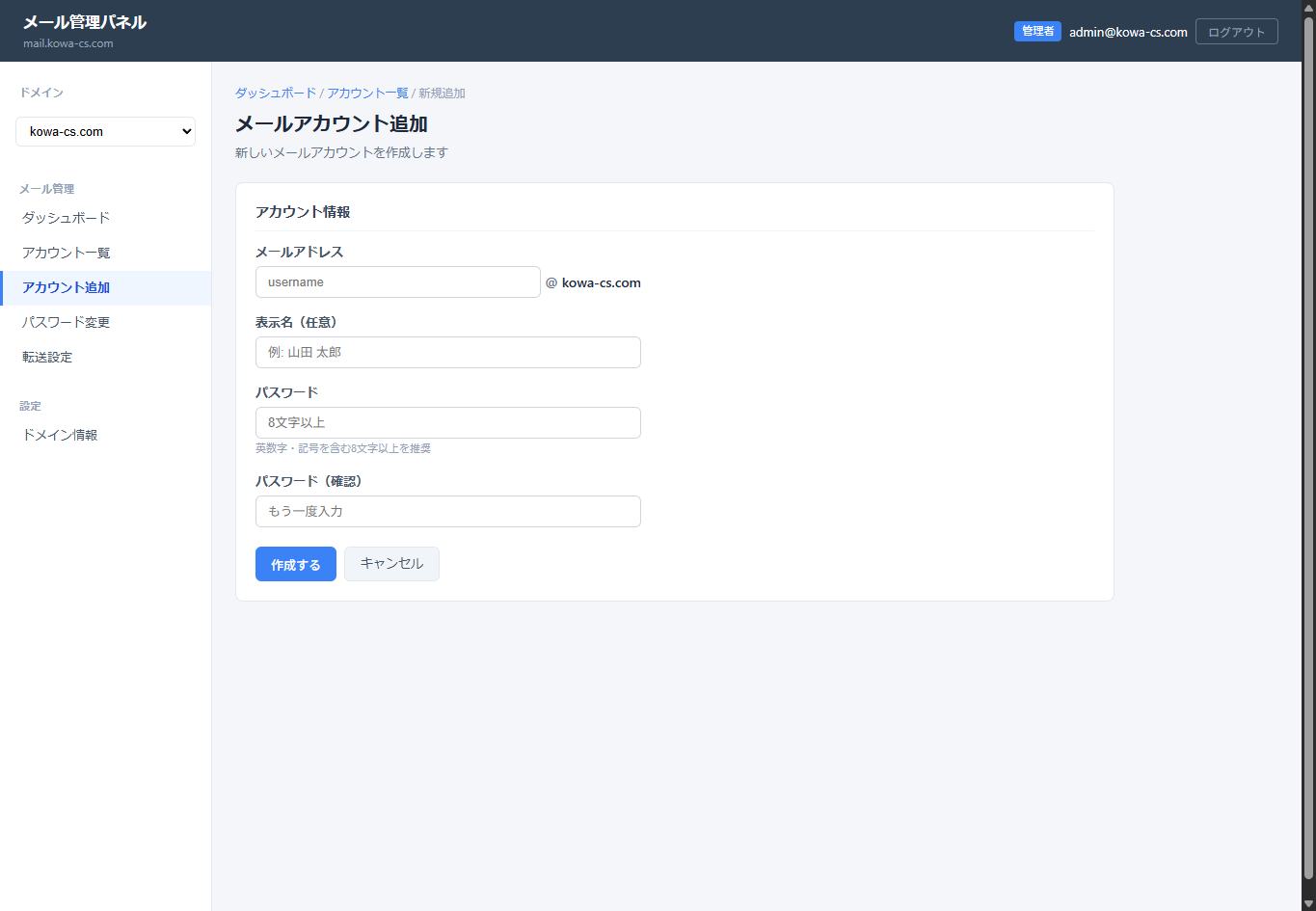Screen dimensions: 1316x911
Task: Click the scrollbar down arrow
Action: pyautogui.click(x=1308, y=903)
